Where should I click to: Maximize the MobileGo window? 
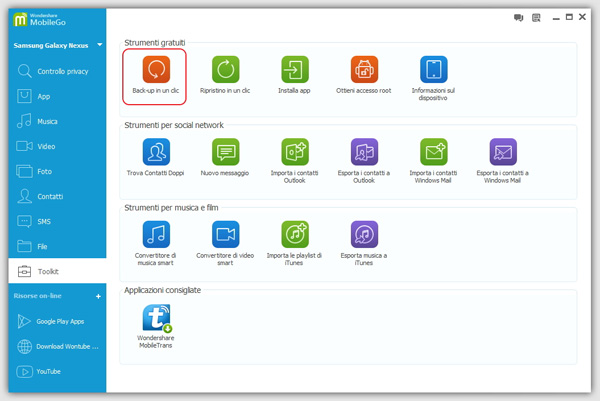(x=569, y=17)
